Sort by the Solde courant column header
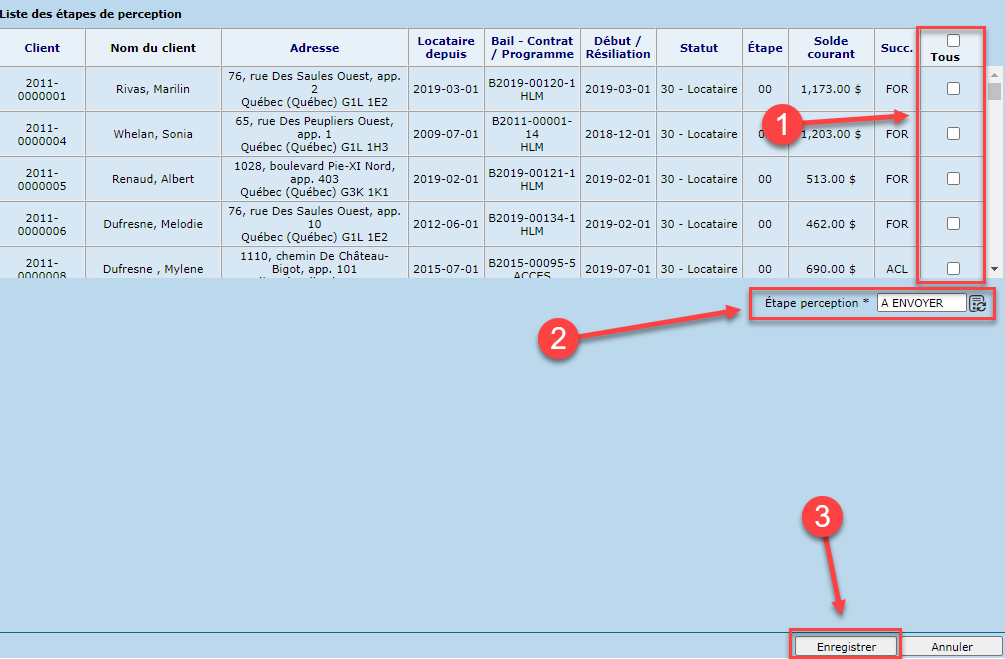The width and height of the screenshot is (1005, 659). point(831,48)
